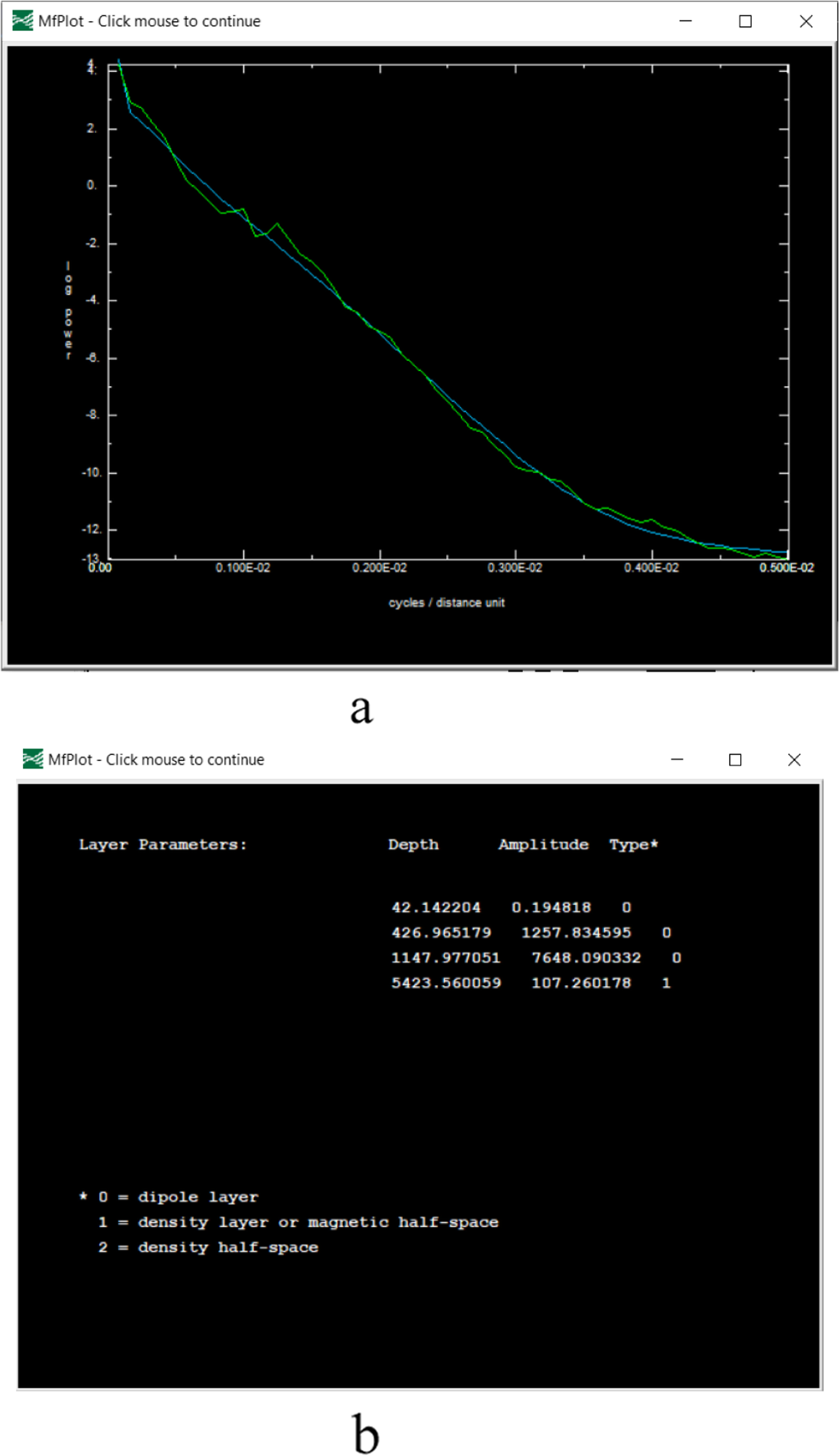Screen dimensions: 840x1456
Task: Click the x-axis tick label 0.500E-02
Action: [786, 567]
